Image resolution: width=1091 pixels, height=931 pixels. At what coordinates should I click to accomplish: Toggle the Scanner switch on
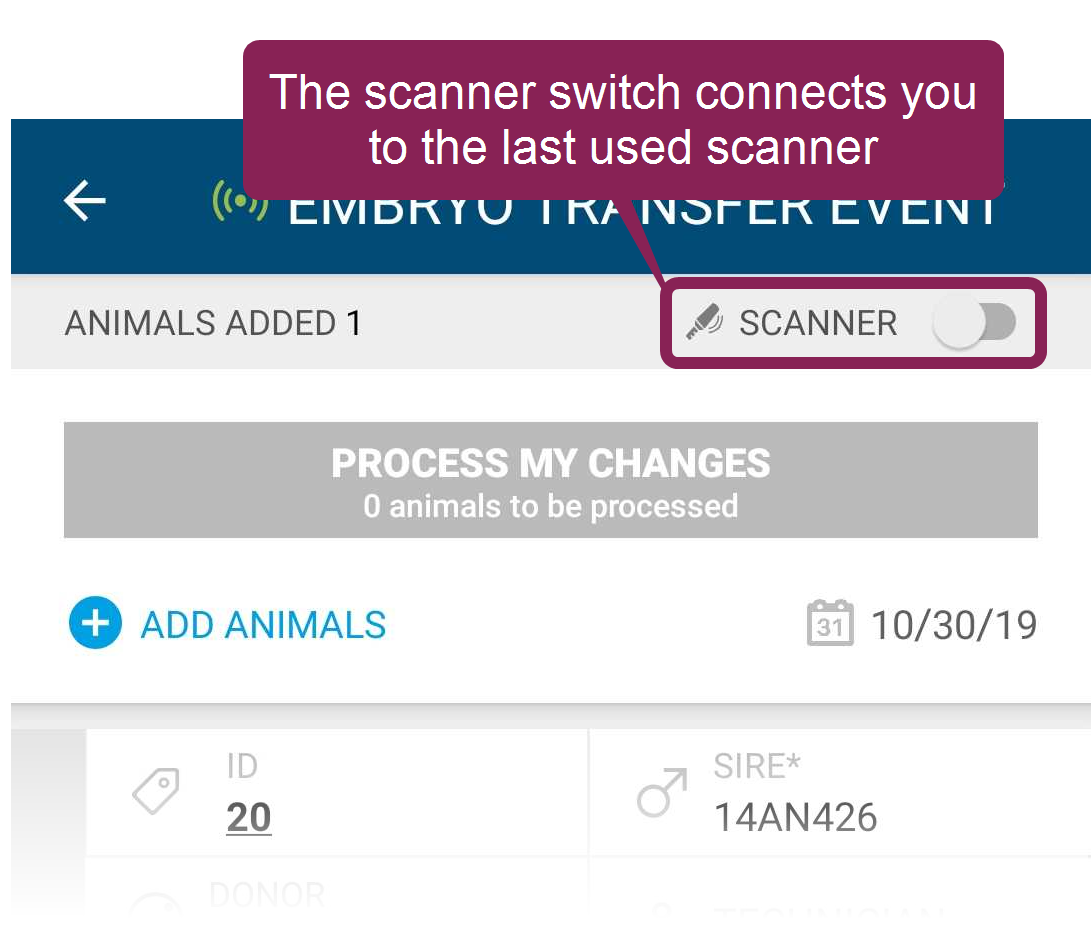click(x=974, y=322)
